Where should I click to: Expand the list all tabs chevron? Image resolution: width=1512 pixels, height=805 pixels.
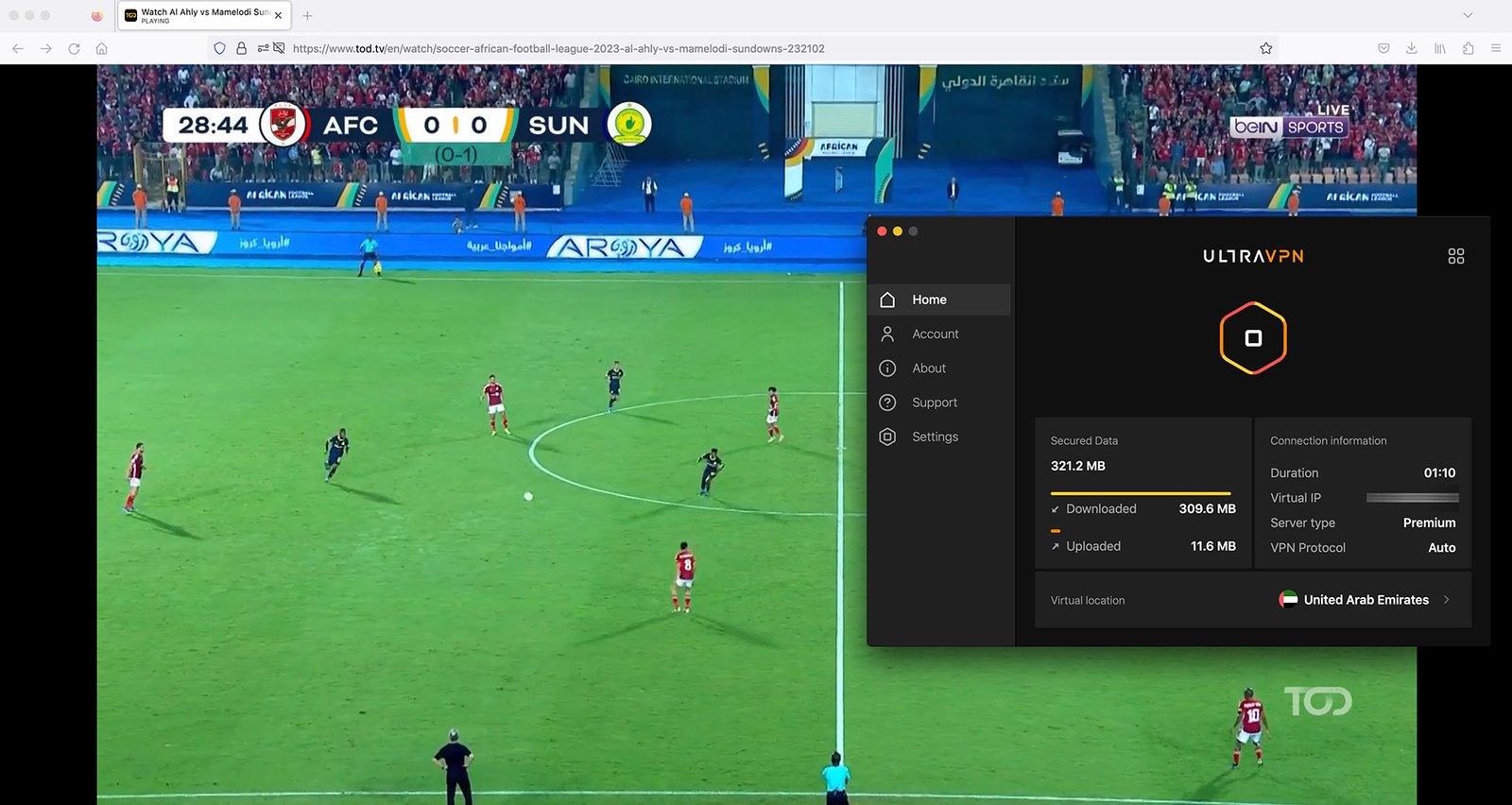(x=1468, y=15)
